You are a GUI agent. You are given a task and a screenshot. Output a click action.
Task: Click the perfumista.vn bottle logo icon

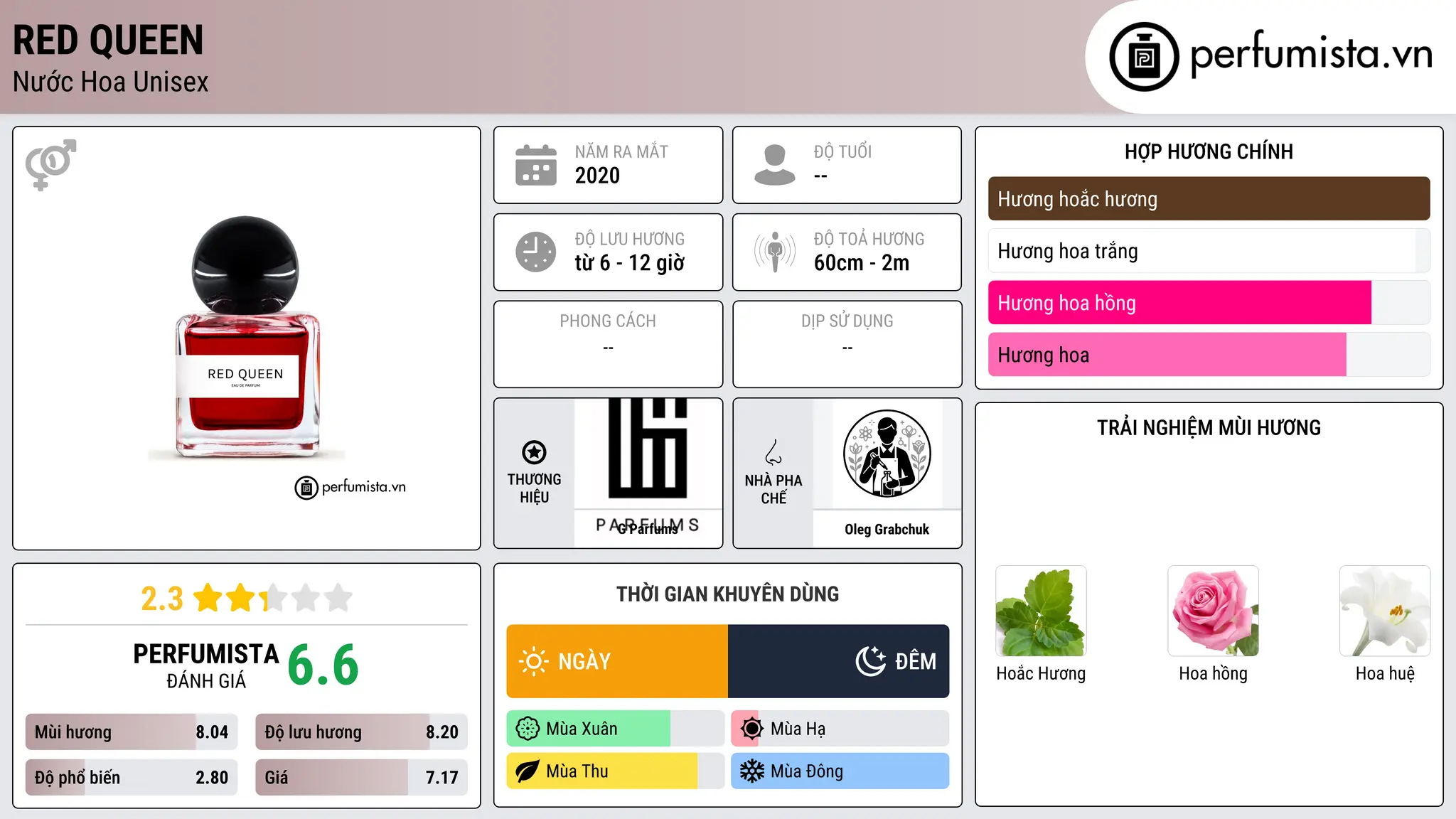pos(1144,57)
